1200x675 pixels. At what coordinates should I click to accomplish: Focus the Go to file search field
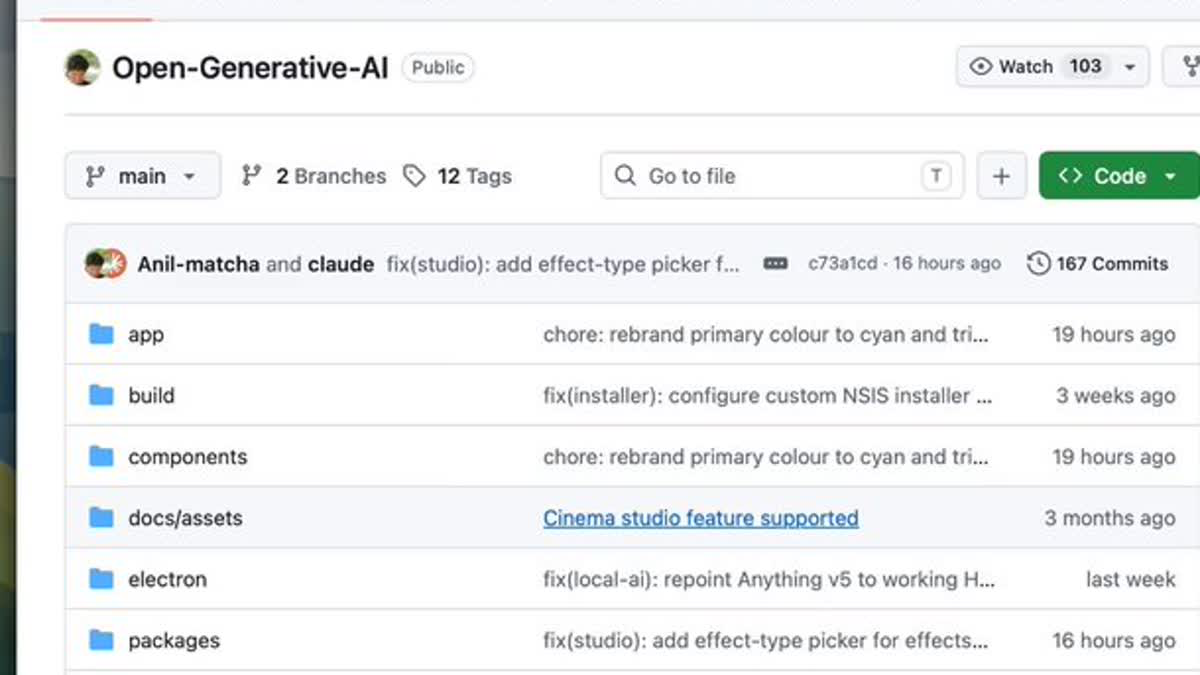pos(782,176)
